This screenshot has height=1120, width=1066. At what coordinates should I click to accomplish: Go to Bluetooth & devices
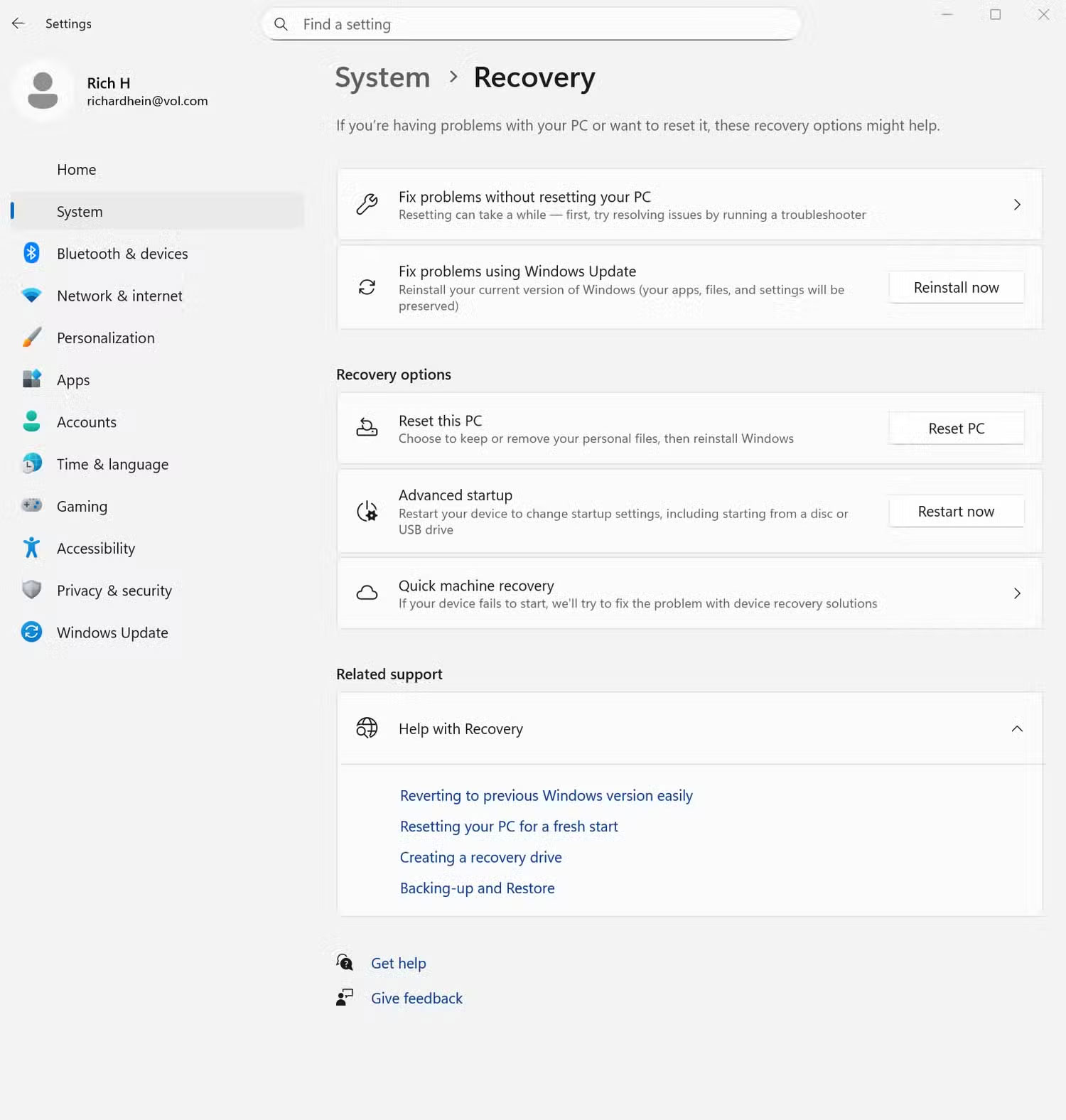pyautogui.click(x=158, y=254)
